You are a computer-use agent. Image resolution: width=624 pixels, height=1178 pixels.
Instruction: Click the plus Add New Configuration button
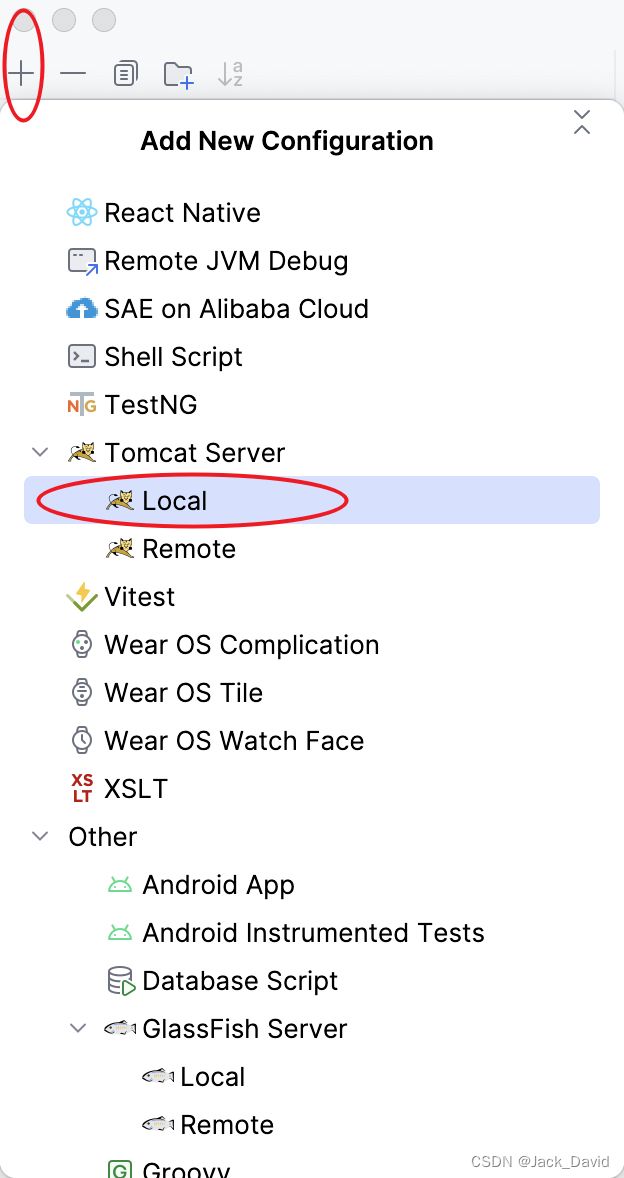(22, 74)
